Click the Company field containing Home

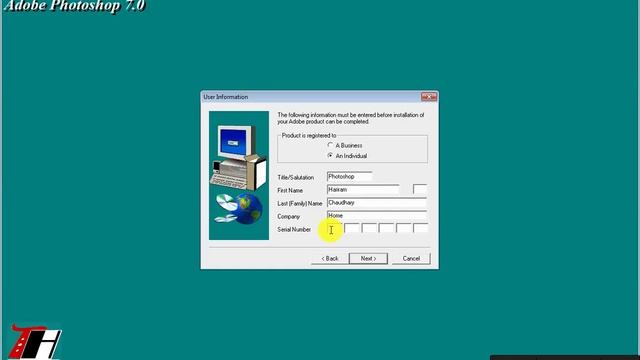[377, 216]
